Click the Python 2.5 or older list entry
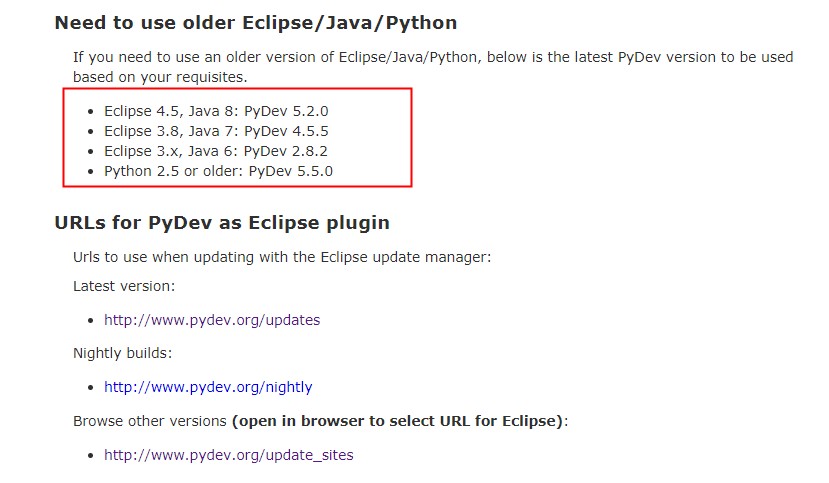Viewport: 829px width, 483px height. 218,171
